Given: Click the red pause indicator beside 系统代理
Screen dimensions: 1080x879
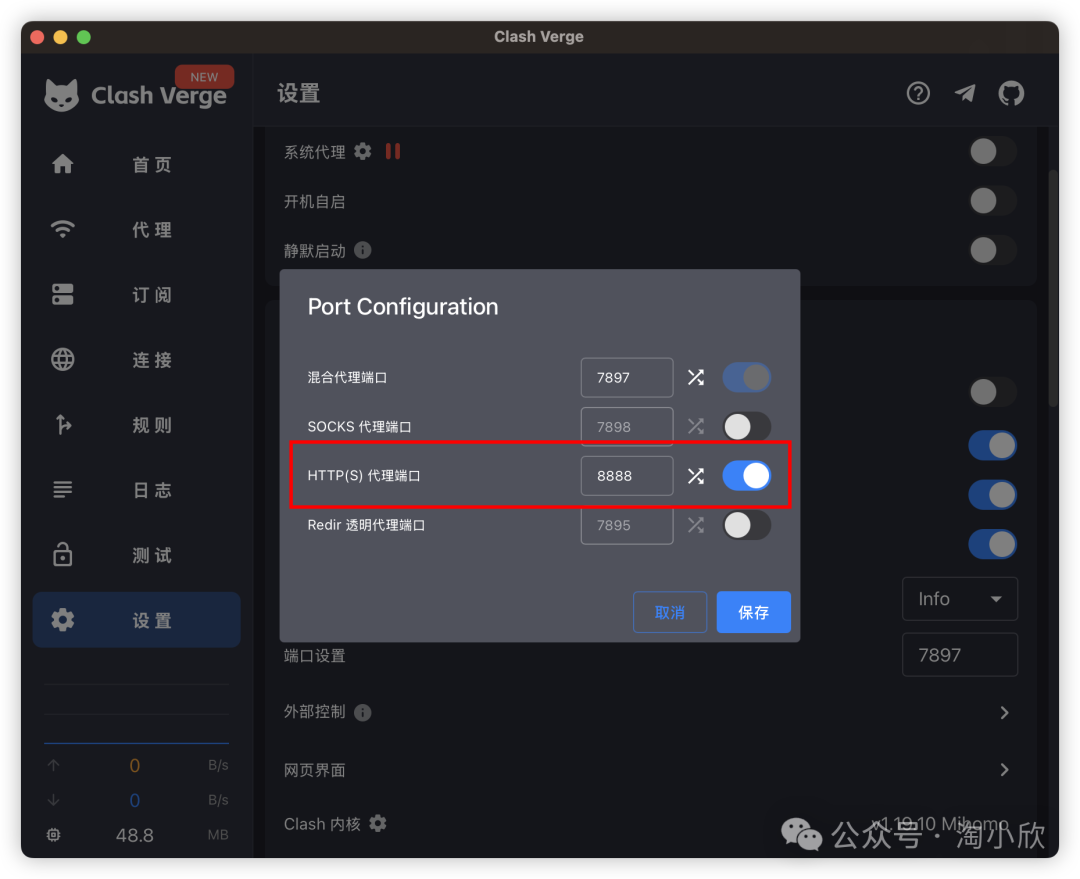Looking at the screenshot, I should point(393,151).
